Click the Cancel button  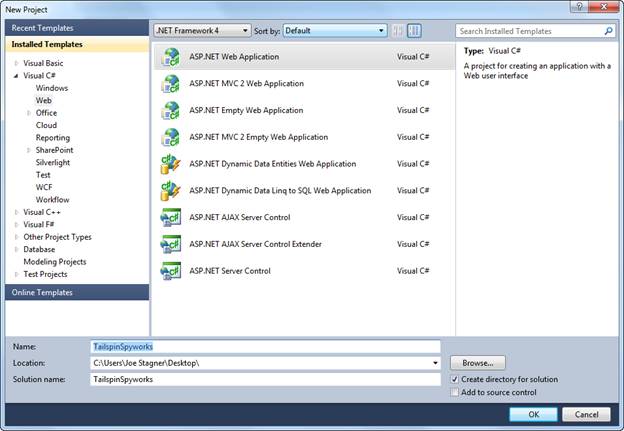(586, 414)
